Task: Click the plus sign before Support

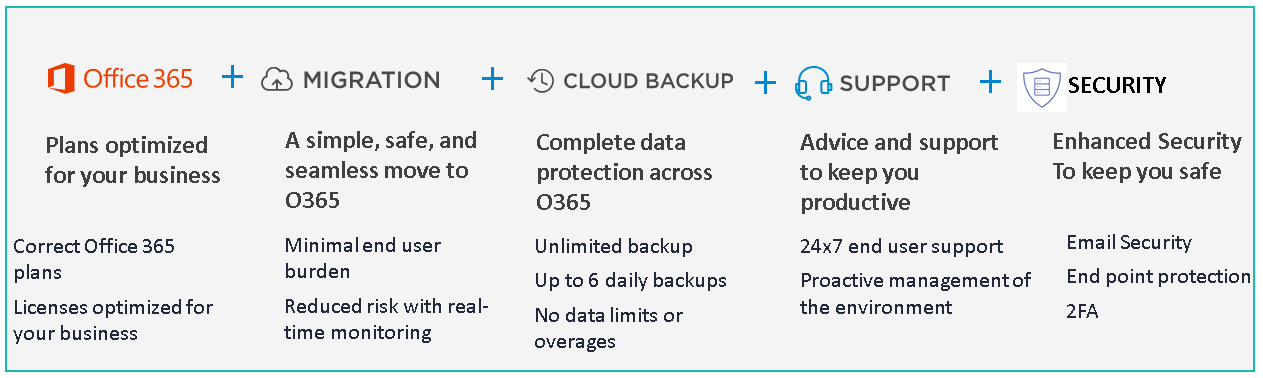Action: click(765, 83)
